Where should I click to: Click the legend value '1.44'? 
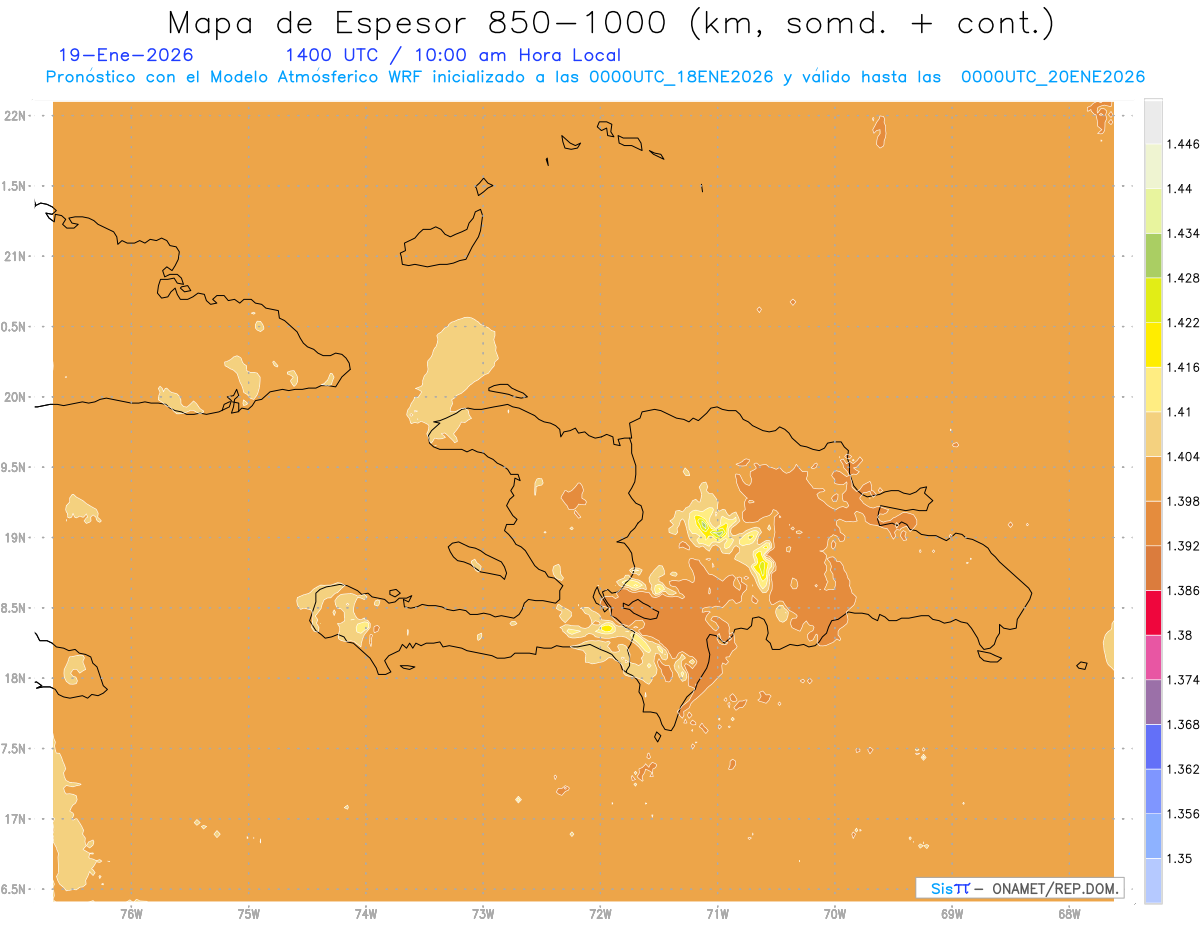[1181, 189]
